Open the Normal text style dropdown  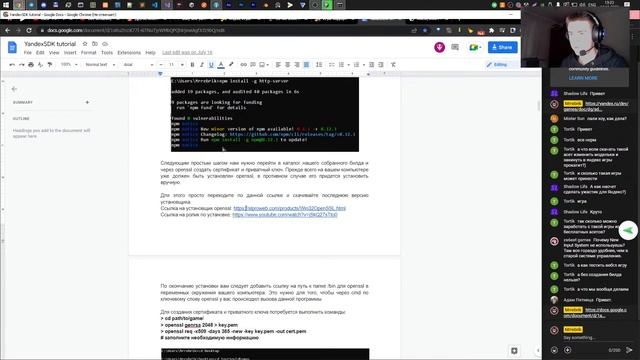click(x=100, y=64)
